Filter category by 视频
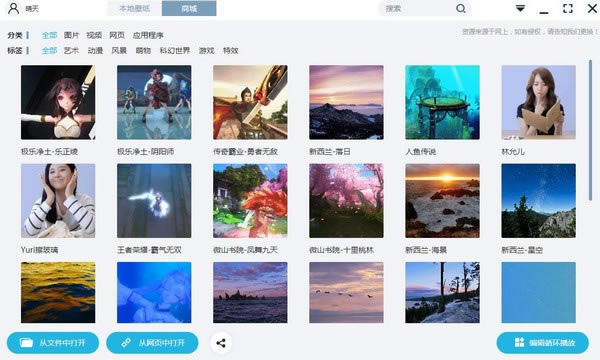Image resolution: width=600 pixels, height=360 pixels. coord(94,35)
